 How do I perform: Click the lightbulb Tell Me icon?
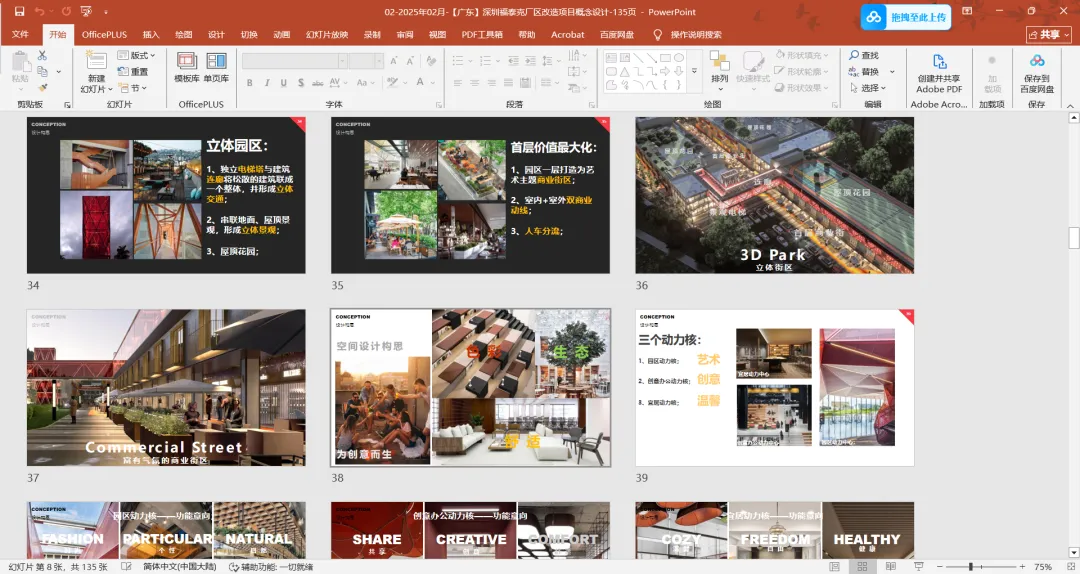pyautogui.click(x=657, y=34)
